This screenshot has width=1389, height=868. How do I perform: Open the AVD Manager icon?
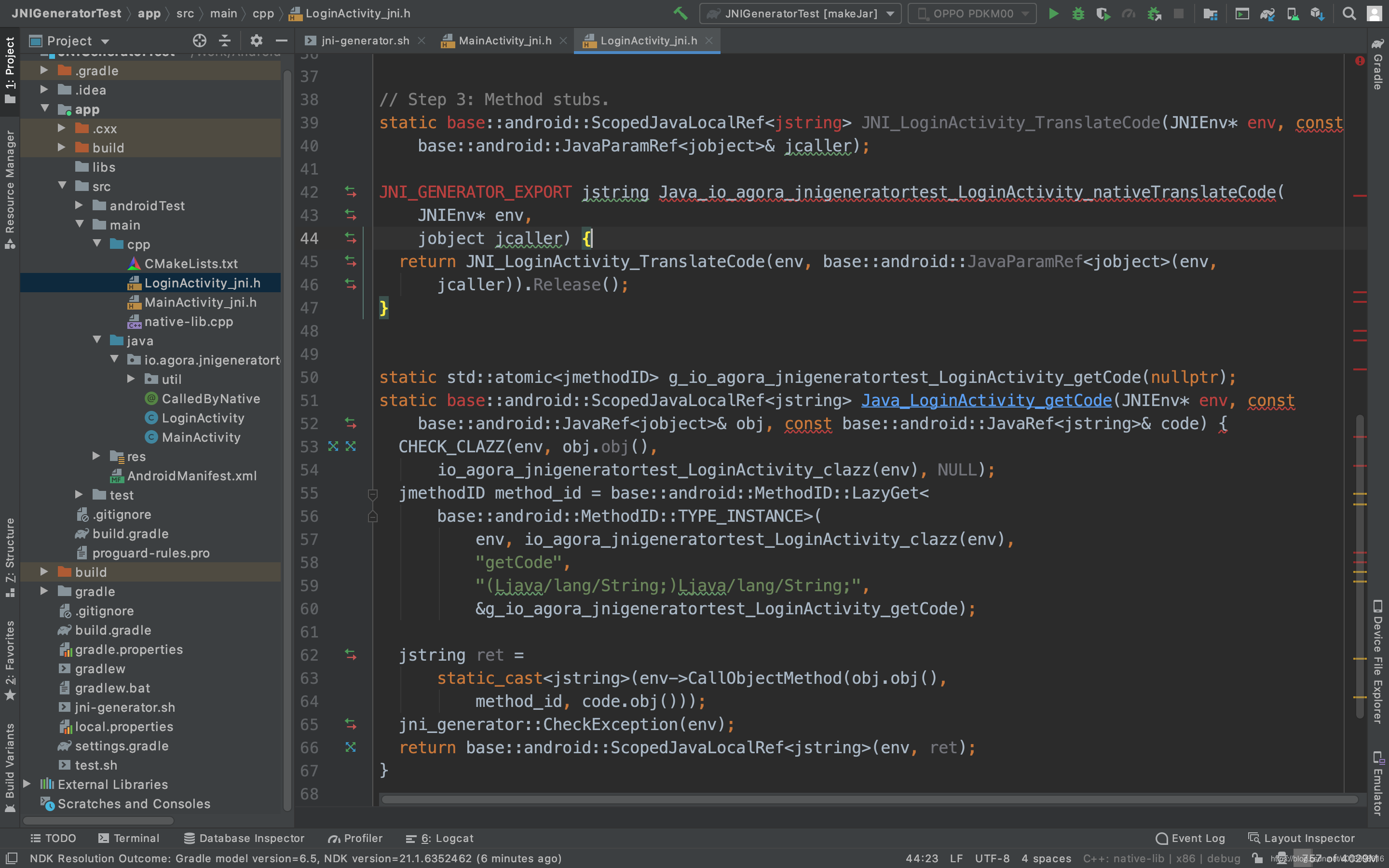click(x=1293, y=13)
